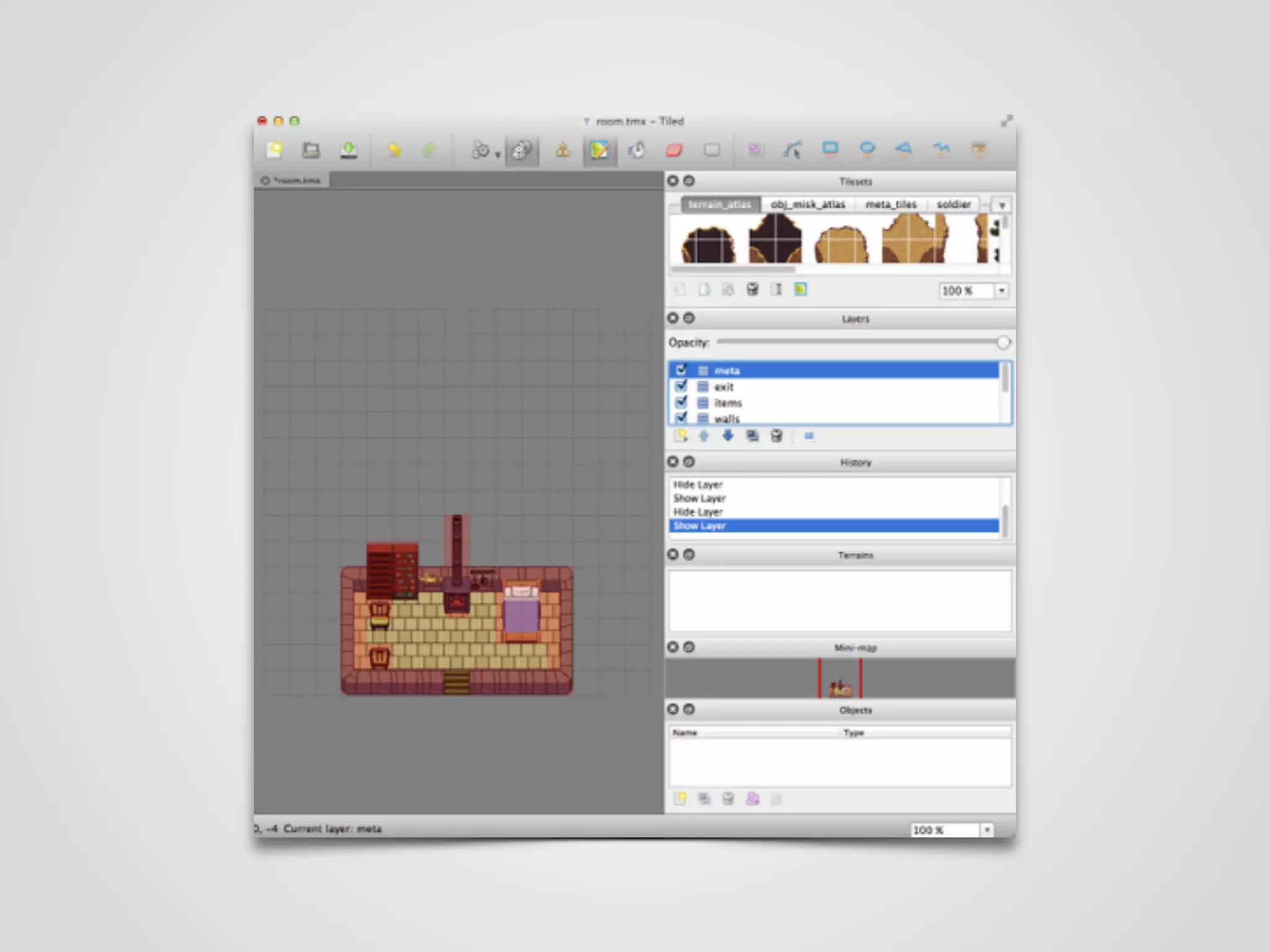
Task: Click the Random Mode dice icon
Action: 522,151
